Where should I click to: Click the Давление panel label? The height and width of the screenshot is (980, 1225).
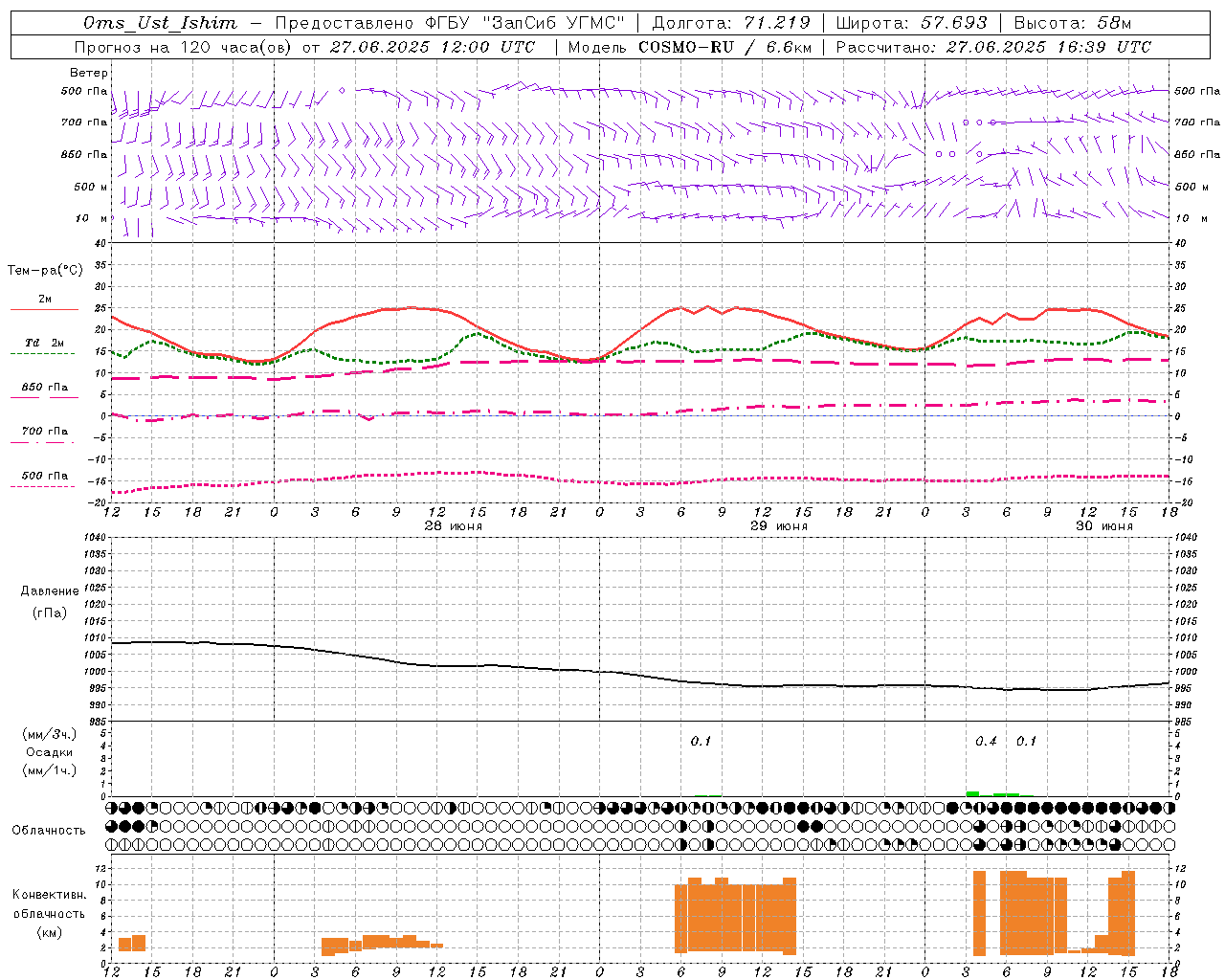pyautogui.click(x=50, y=591)
